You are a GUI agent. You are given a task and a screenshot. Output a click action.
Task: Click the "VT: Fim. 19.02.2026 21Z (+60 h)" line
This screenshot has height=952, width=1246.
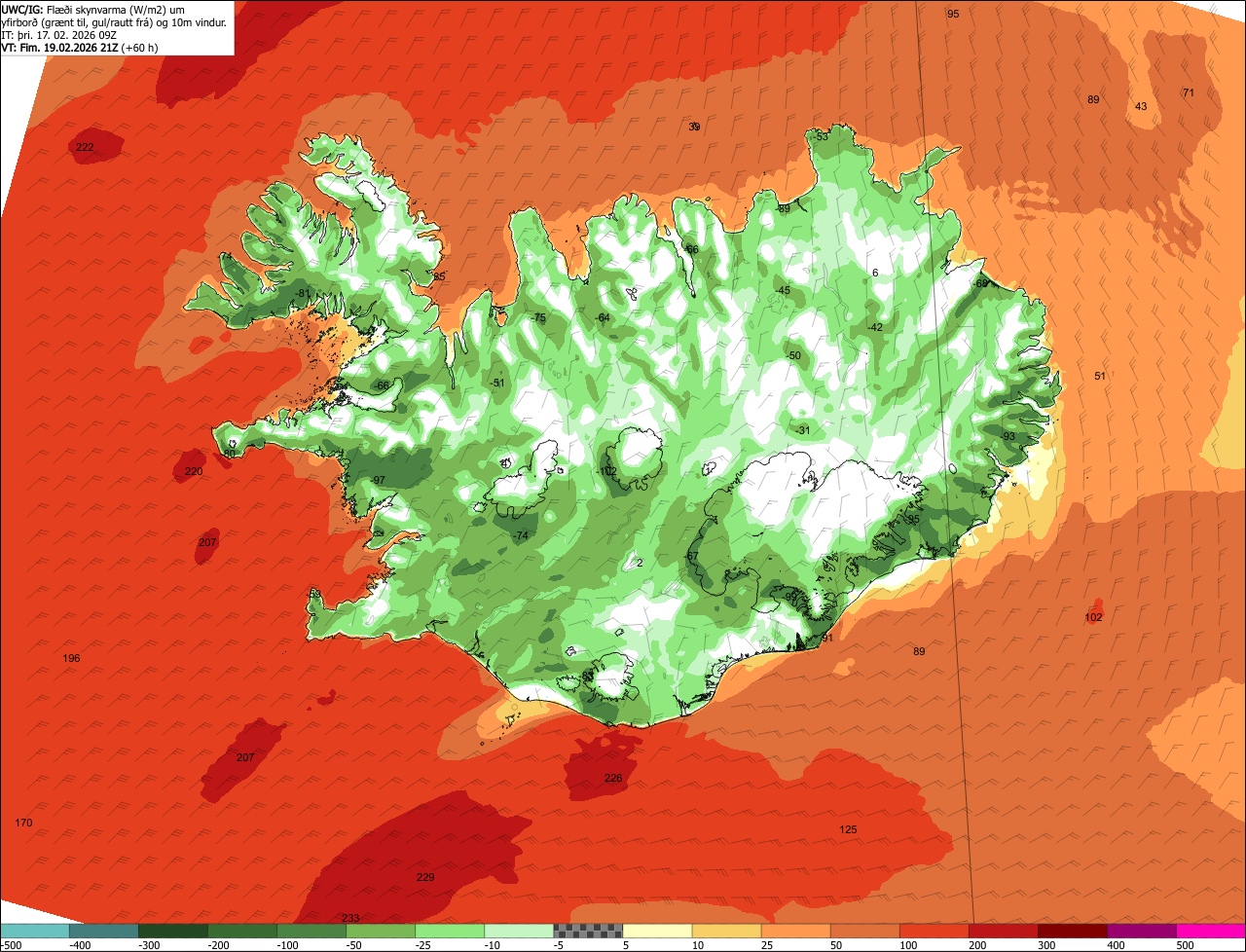[x=80, y=47]
